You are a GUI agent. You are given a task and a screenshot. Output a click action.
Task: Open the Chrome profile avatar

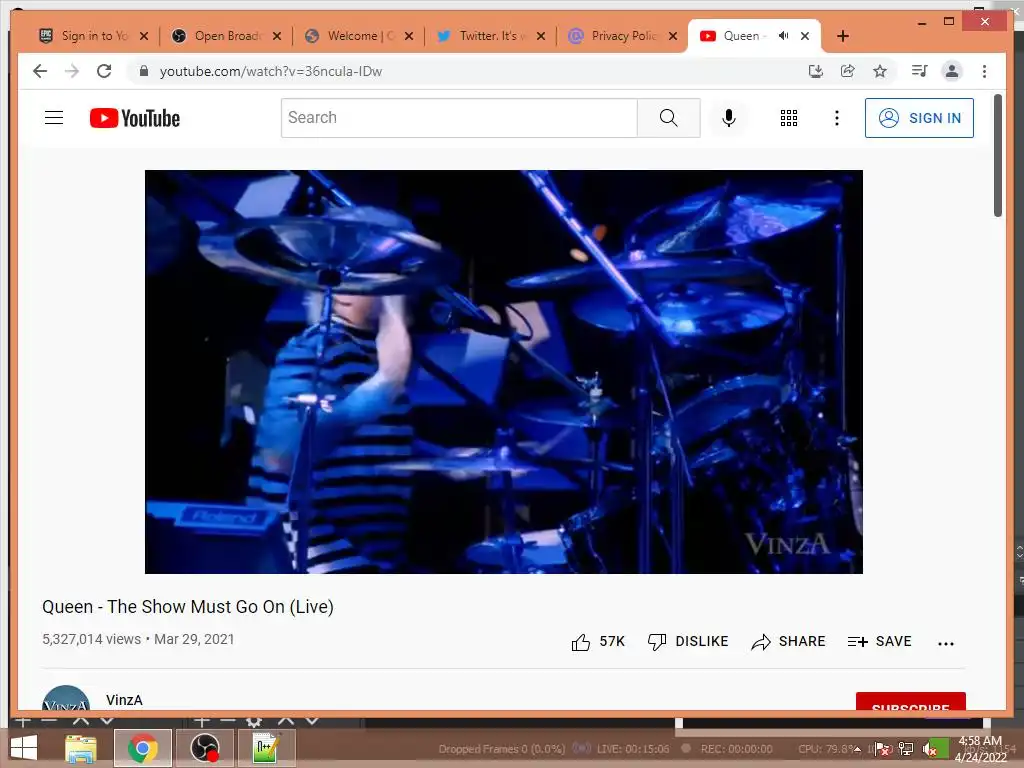point(952,71)
